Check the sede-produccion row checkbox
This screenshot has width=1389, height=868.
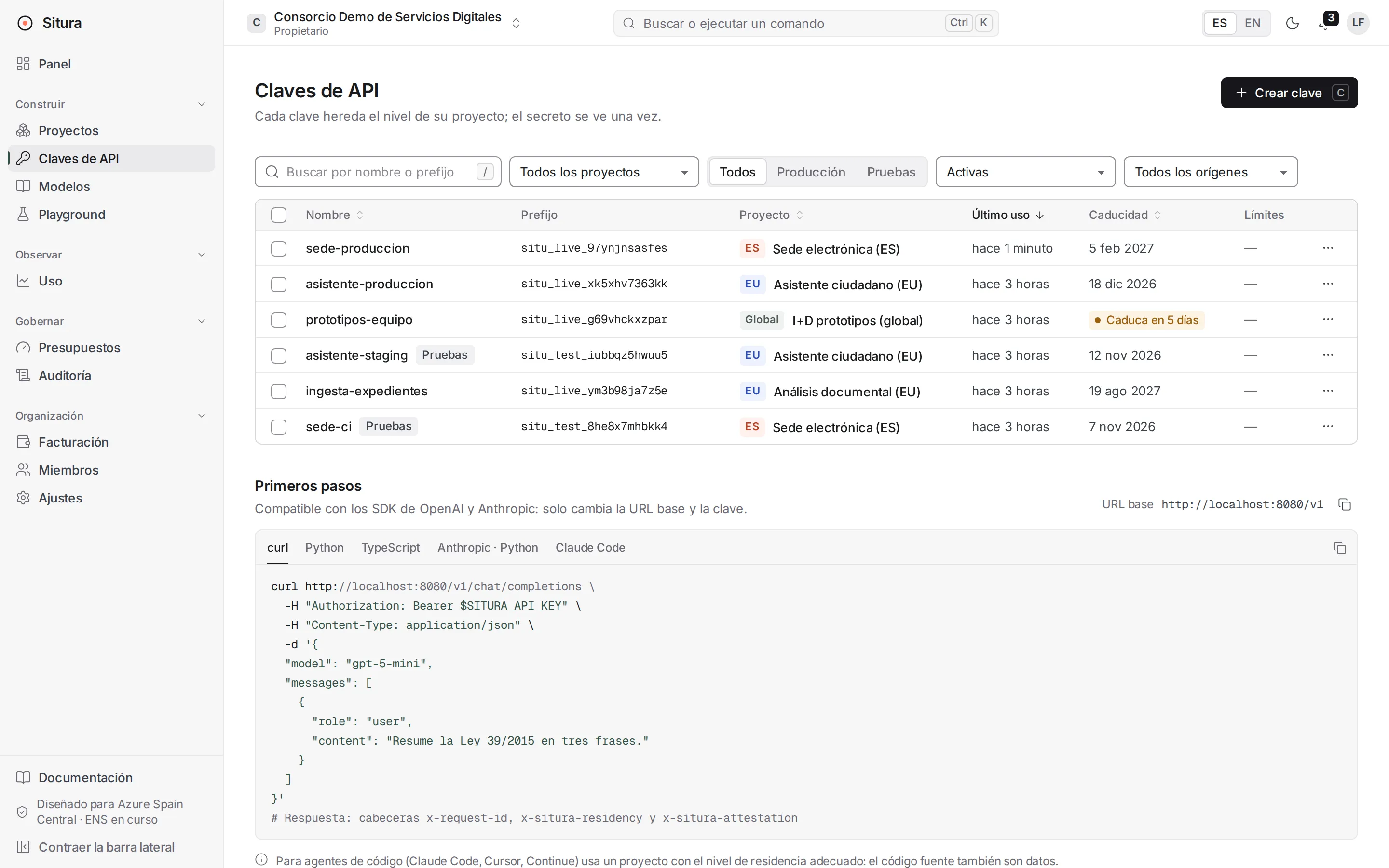tap(279, 248)
